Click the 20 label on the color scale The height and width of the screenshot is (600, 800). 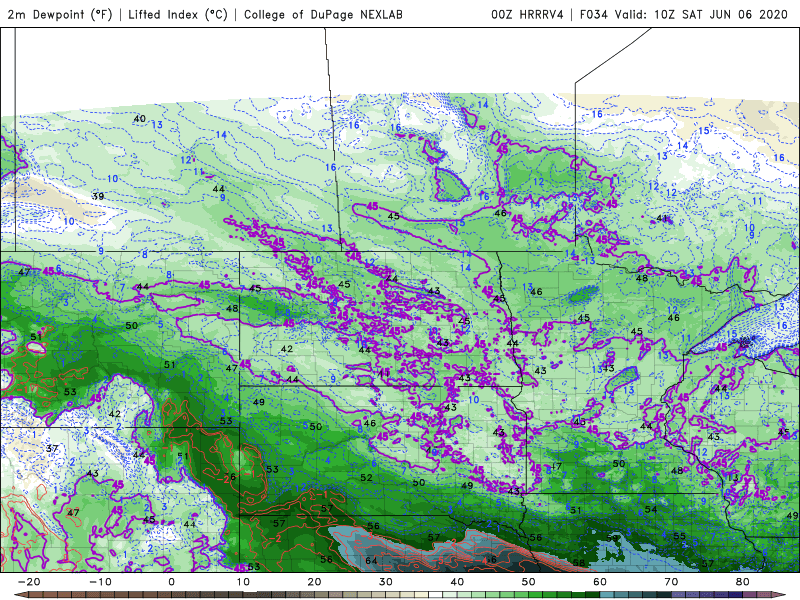pyautogui.click(x=314, y=582)
